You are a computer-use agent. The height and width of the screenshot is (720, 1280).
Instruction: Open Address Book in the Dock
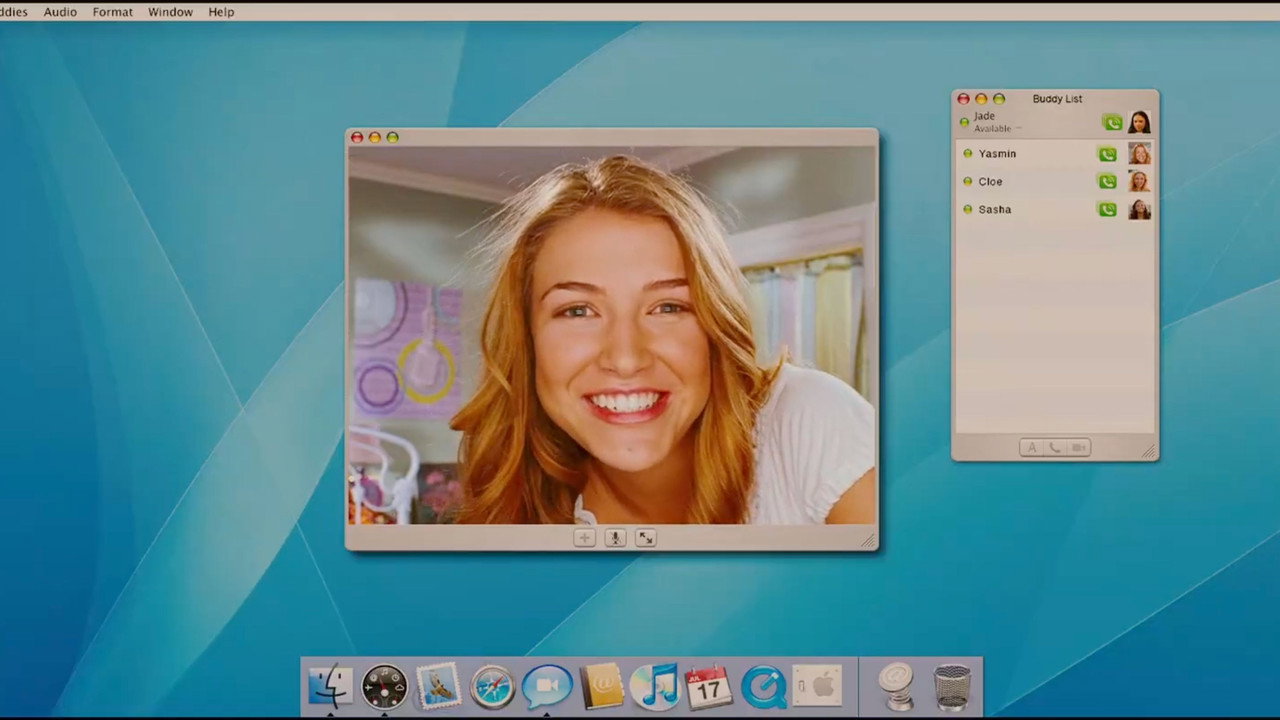point(602,686)
